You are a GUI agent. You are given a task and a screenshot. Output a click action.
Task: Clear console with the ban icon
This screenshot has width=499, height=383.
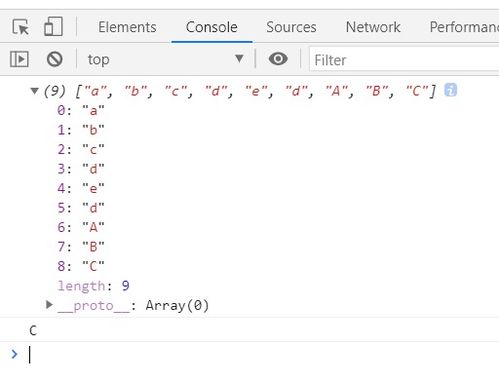pos(54,59)
